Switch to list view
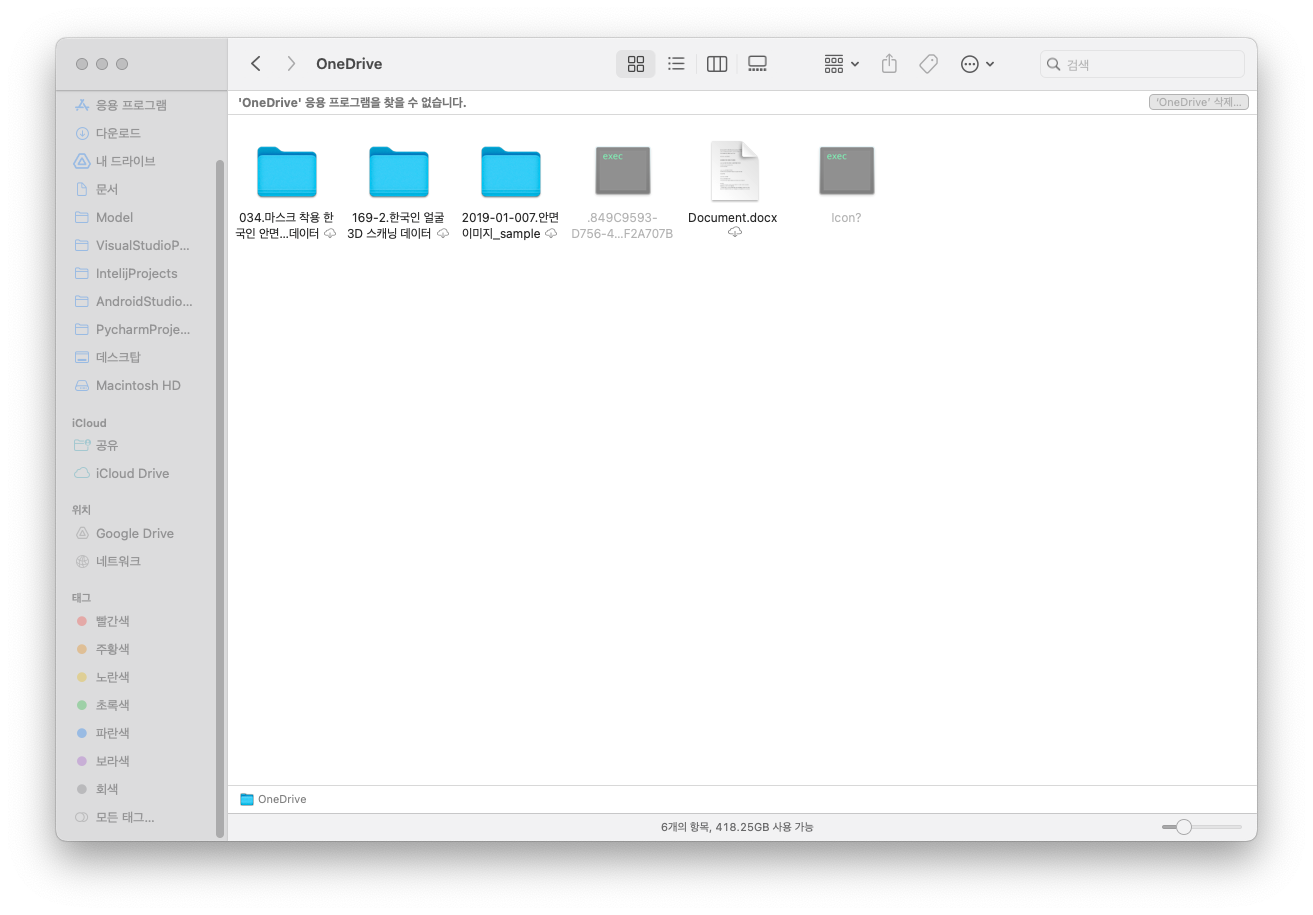This screenshot has width=1313, height=915. 676,64
